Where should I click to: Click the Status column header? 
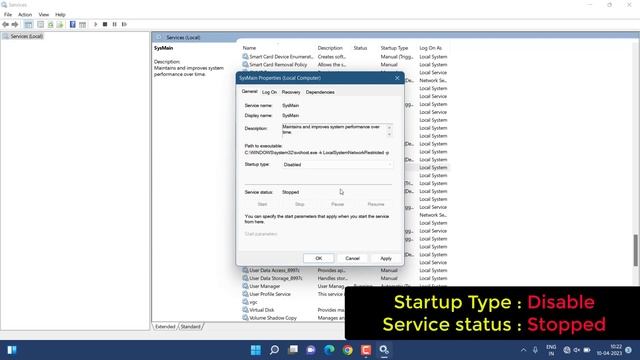[360, 48]
